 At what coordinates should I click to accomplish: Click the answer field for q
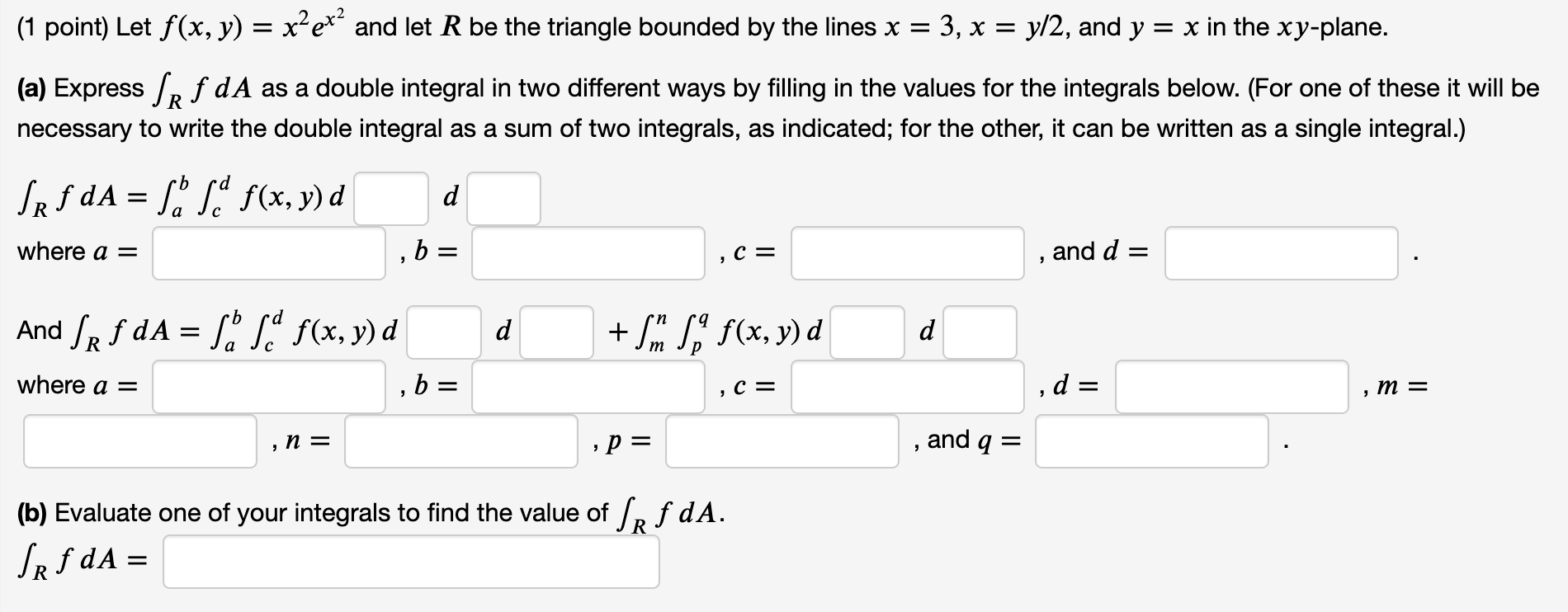[x=1151, y=443]
